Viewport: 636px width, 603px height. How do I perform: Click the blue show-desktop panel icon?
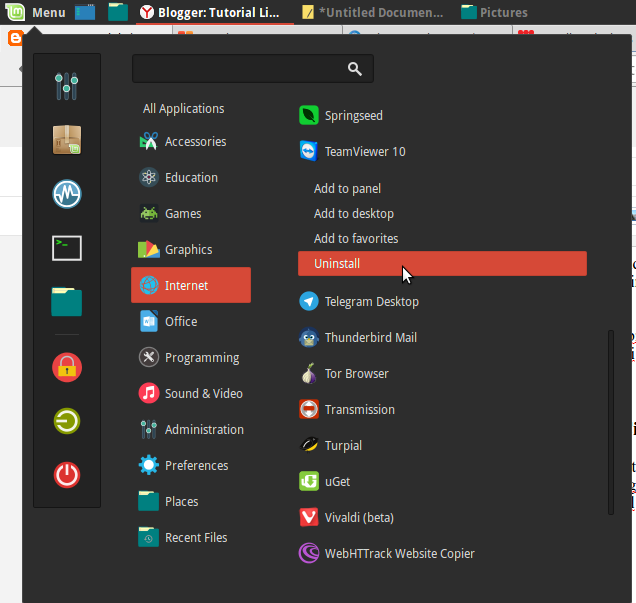tap(85, 12)
